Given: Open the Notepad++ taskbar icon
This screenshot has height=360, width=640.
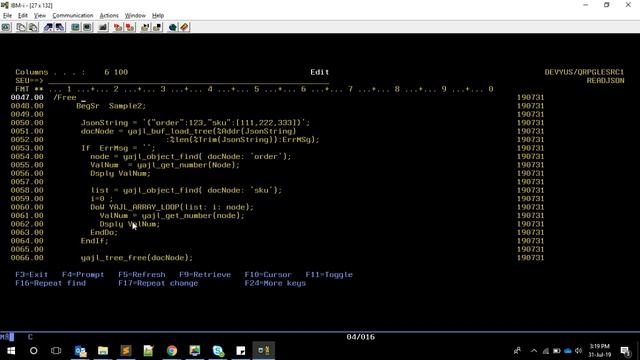Looking at the screenshot, I should coord(149,351).
